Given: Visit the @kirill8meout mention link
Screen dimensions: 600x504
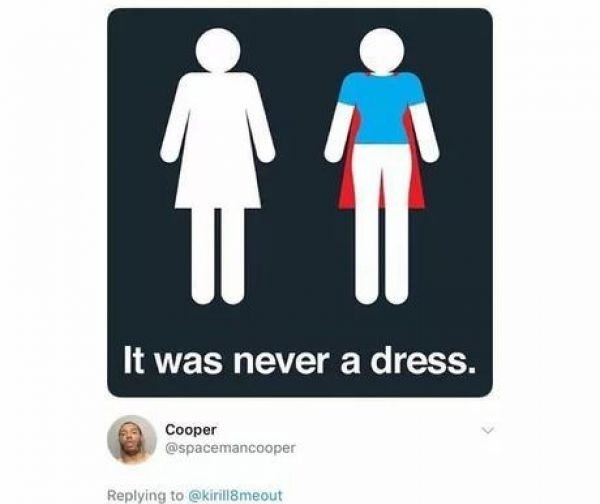Looking at the screenshot, I should (x=235, y=495).
